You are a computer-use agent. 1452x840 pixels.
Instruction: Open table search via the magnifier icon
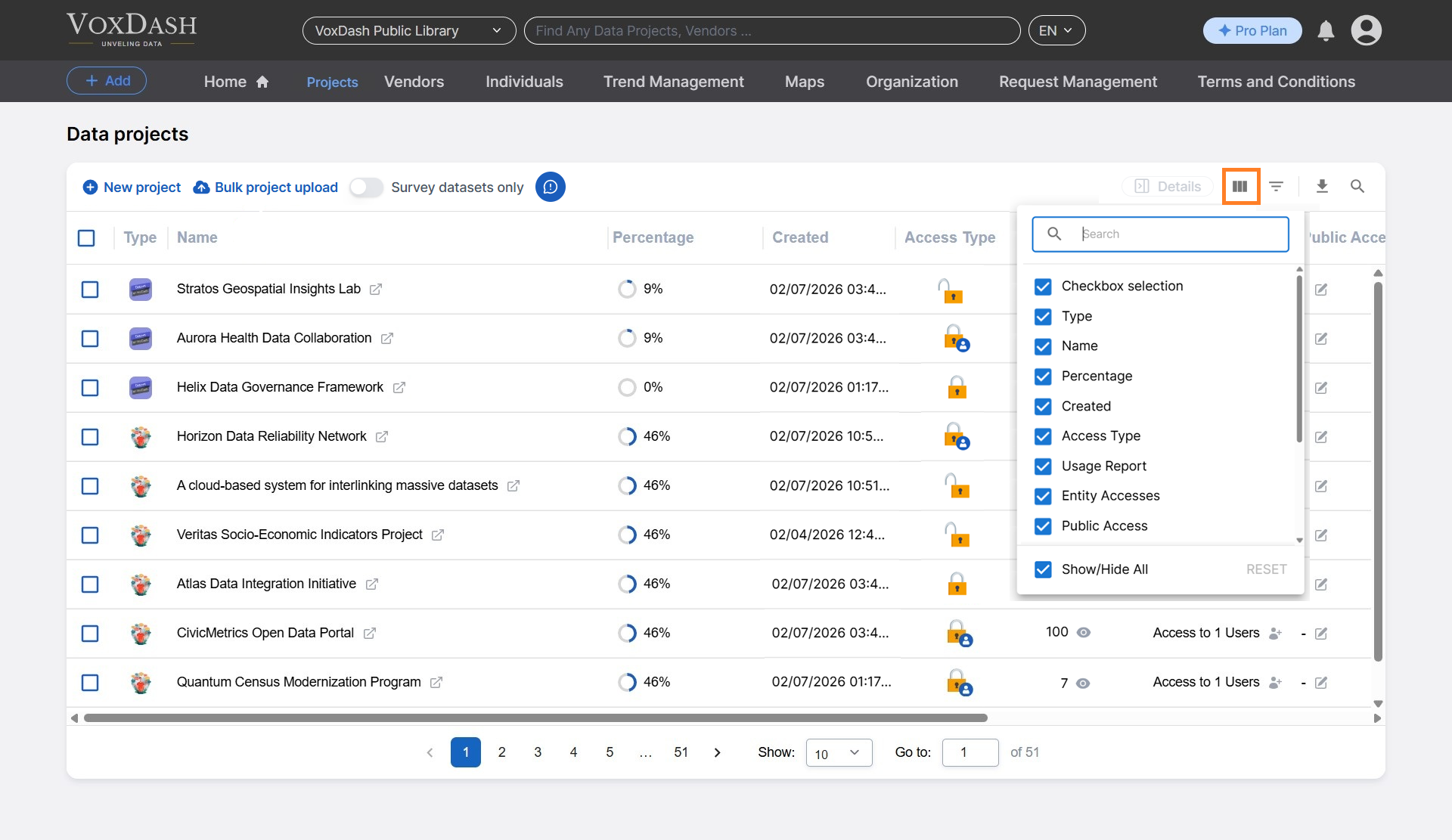(1357, 186)
